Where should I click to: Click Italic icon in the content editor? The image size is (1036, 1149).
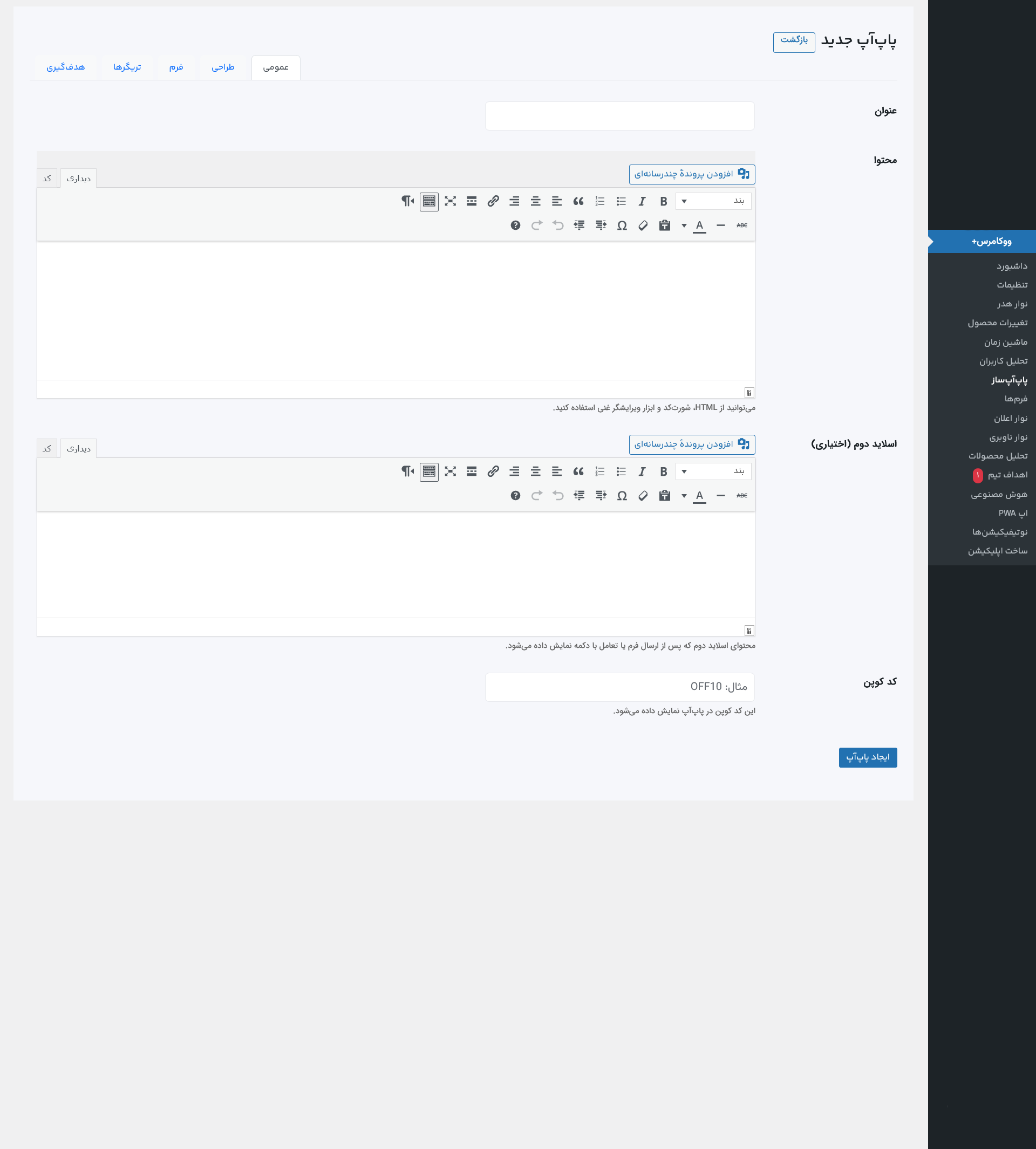[x=642, y=201]
